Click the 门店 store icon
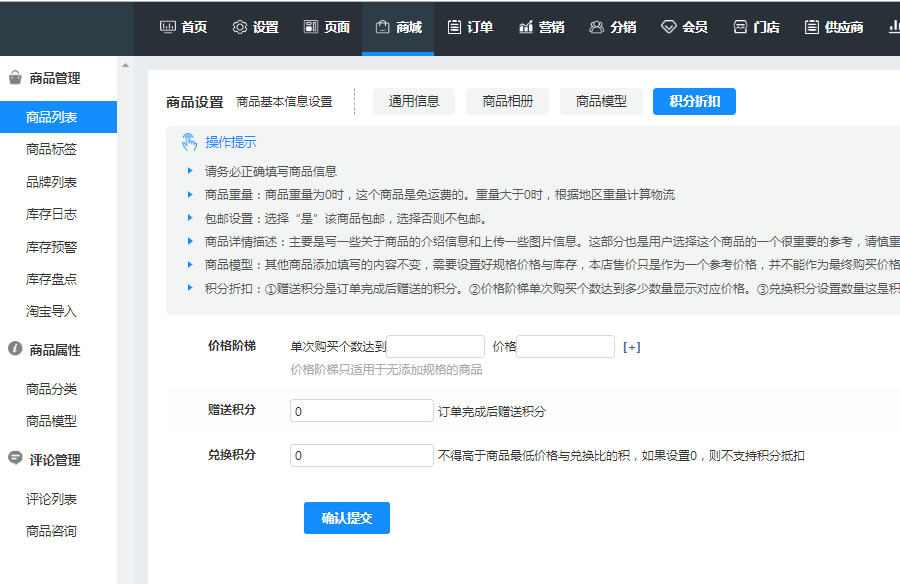The image size is (900, 584). (x=740, y=27)
